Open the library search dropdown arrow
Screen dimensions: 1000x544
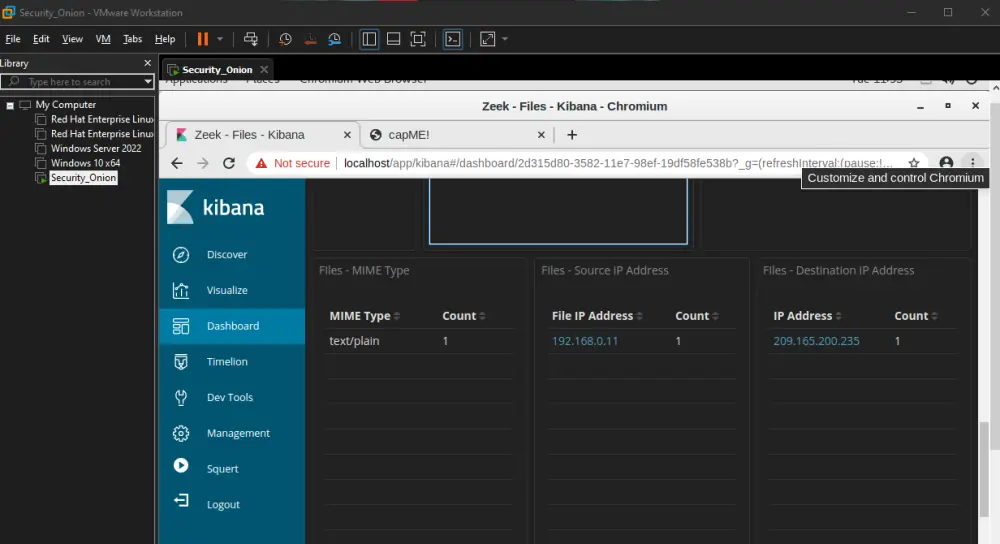point(148,82)
